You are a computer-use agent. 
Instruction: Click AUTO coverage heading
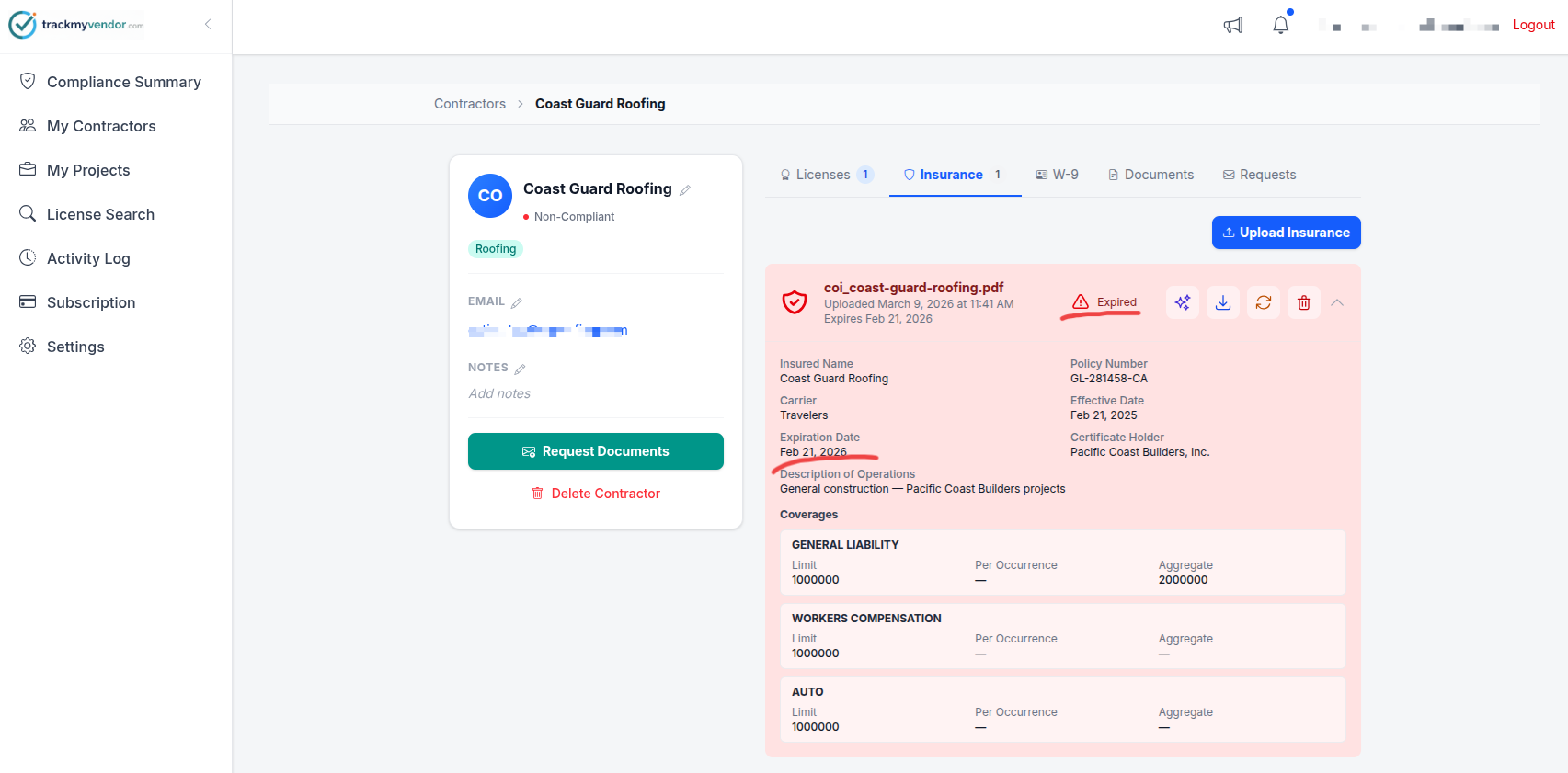click(x=807, y=692)
